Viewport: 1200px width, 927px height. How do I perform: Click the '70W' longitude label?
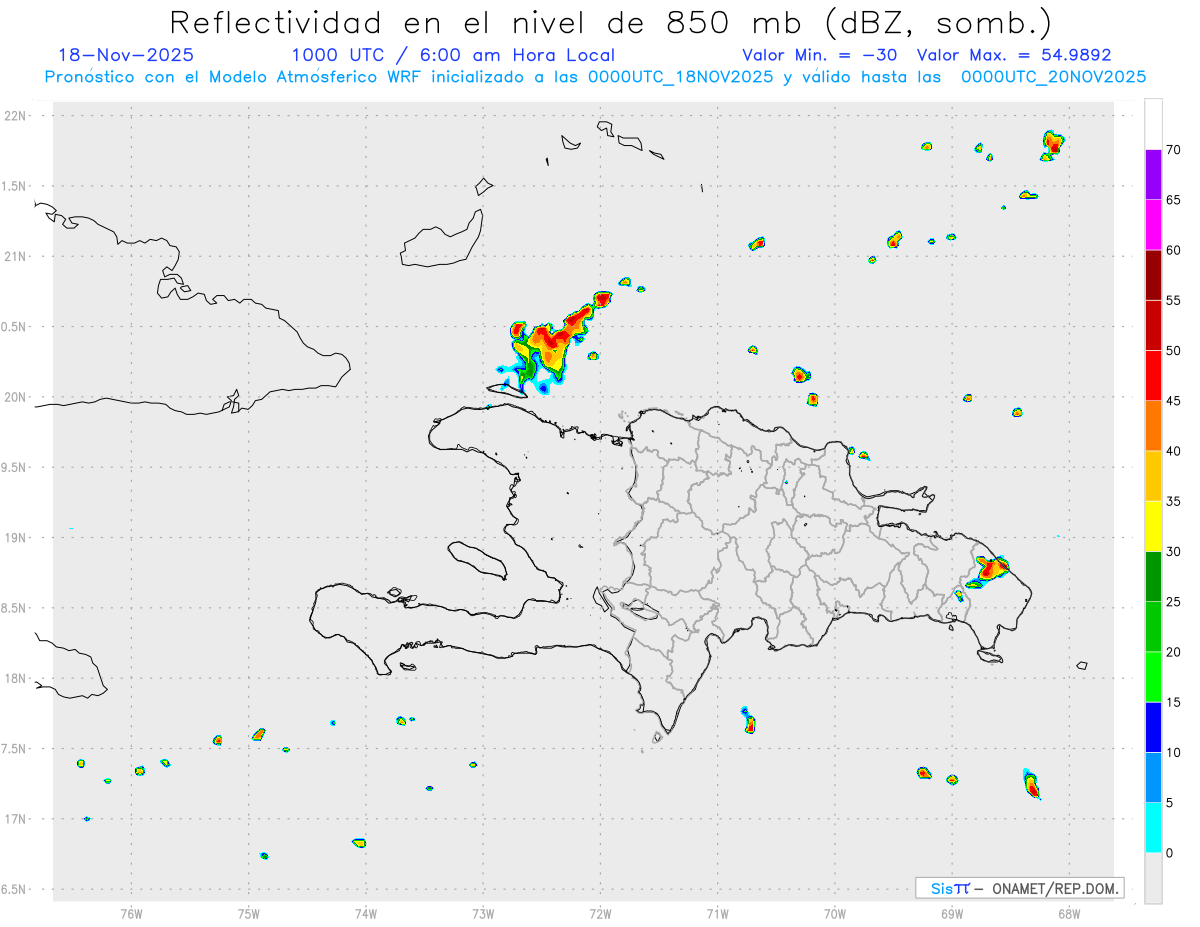point(835,914)
